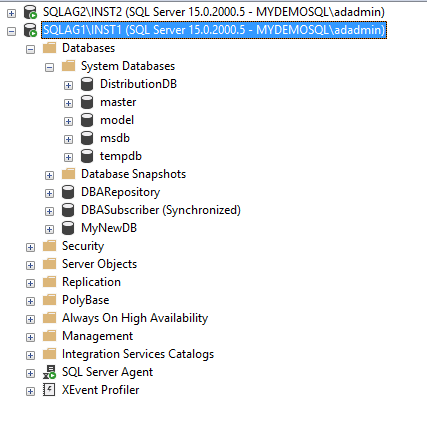Click the PolyBase folder icon
This screenshot has width=427, height=422.
click(50, 300)
